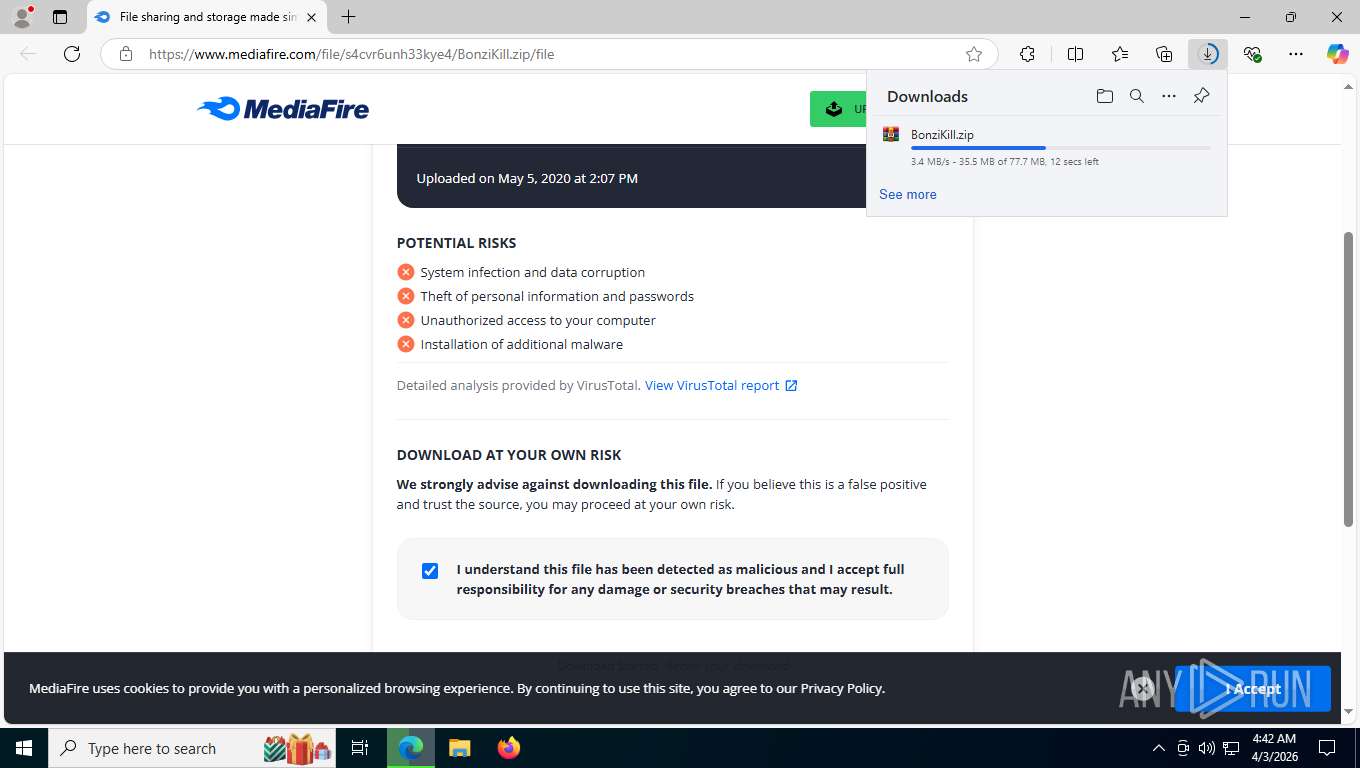Refresh the current page

point(72,54)
